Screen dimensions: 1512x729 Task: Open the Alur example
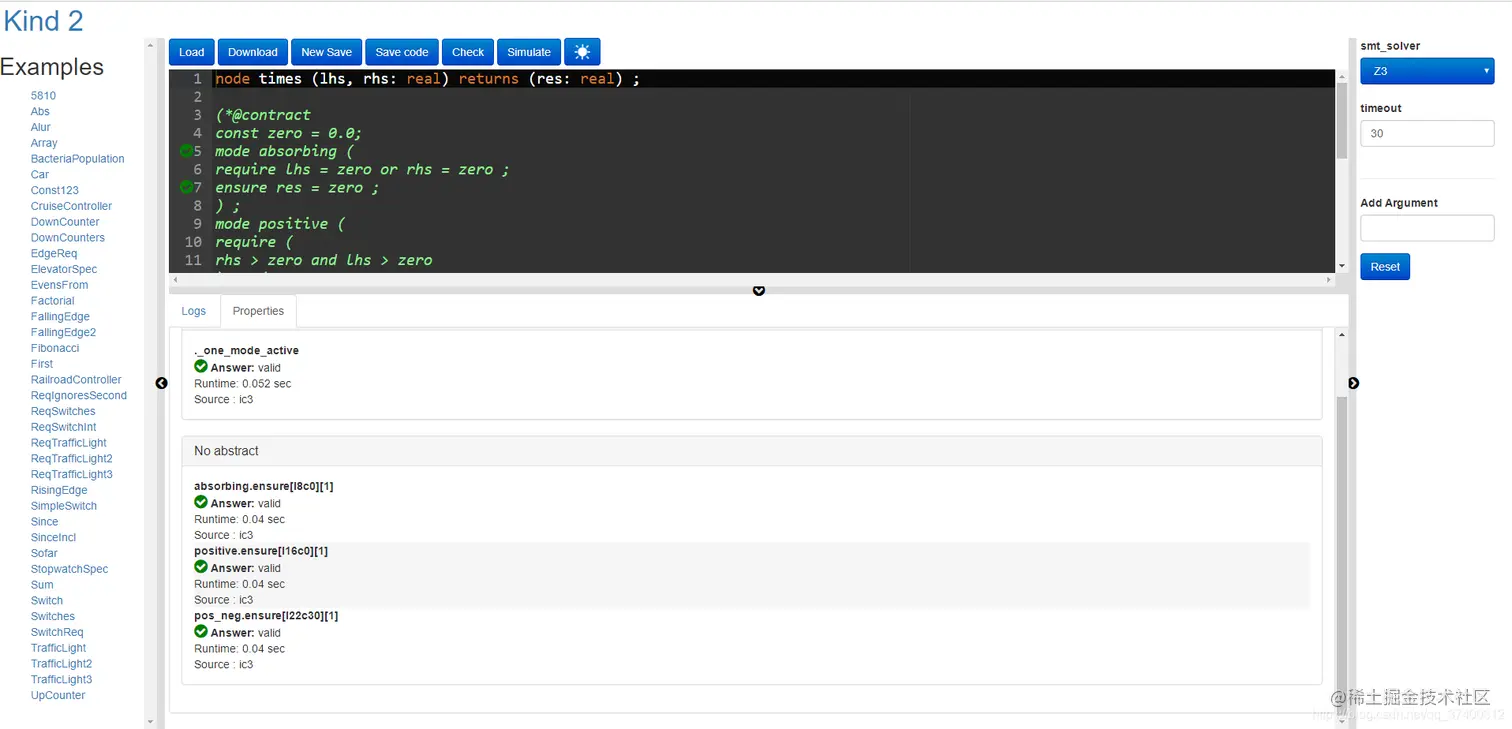[x=41, y=127]
